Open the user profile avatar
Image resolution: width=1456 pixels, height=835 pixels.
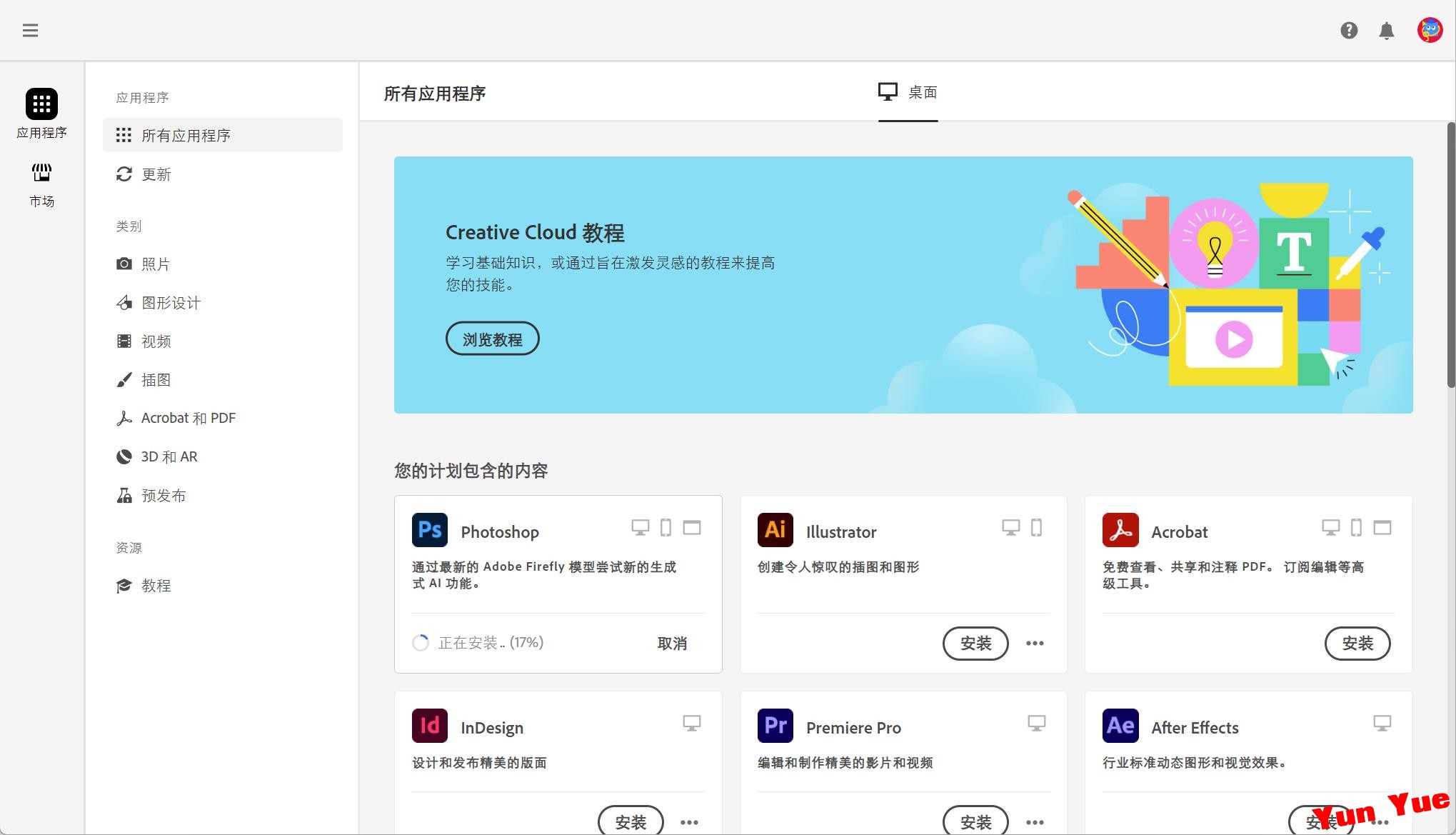1430,30
